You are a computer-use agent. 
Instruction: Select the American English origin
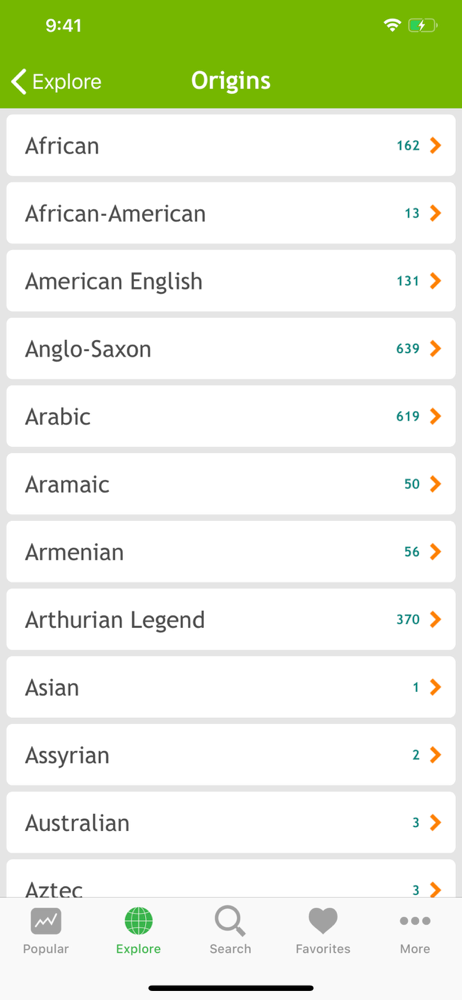tap(231, 281)
